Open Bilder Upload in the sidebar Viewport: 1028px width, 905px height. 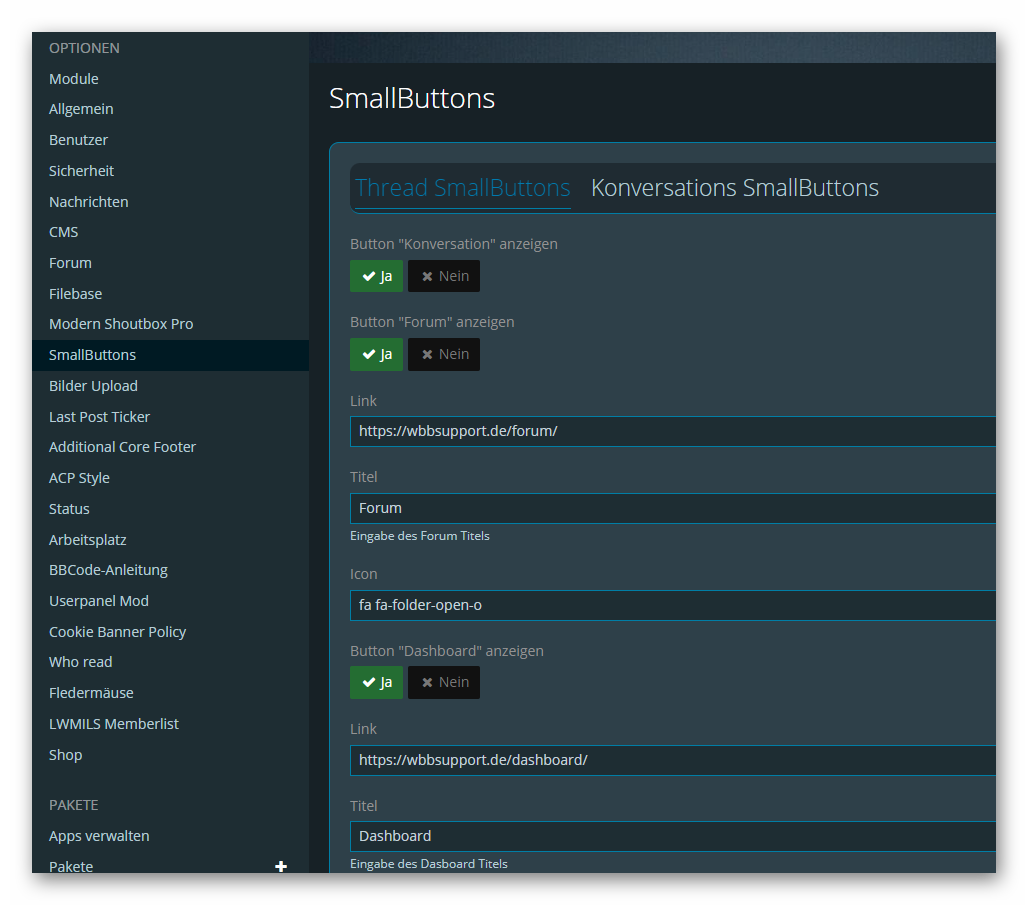click(x=93, y=386)
